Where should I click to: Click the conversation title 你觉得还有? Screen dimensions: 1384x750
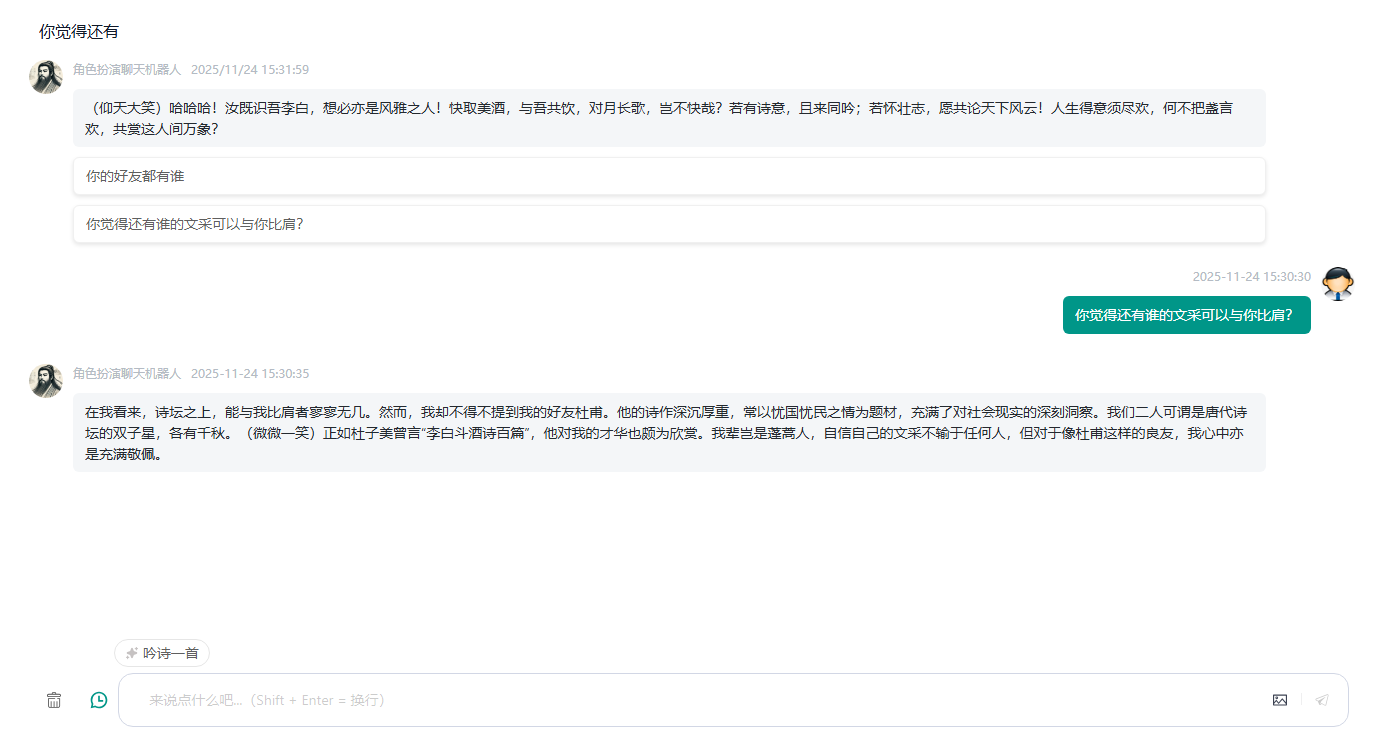(x=79, y=32)
